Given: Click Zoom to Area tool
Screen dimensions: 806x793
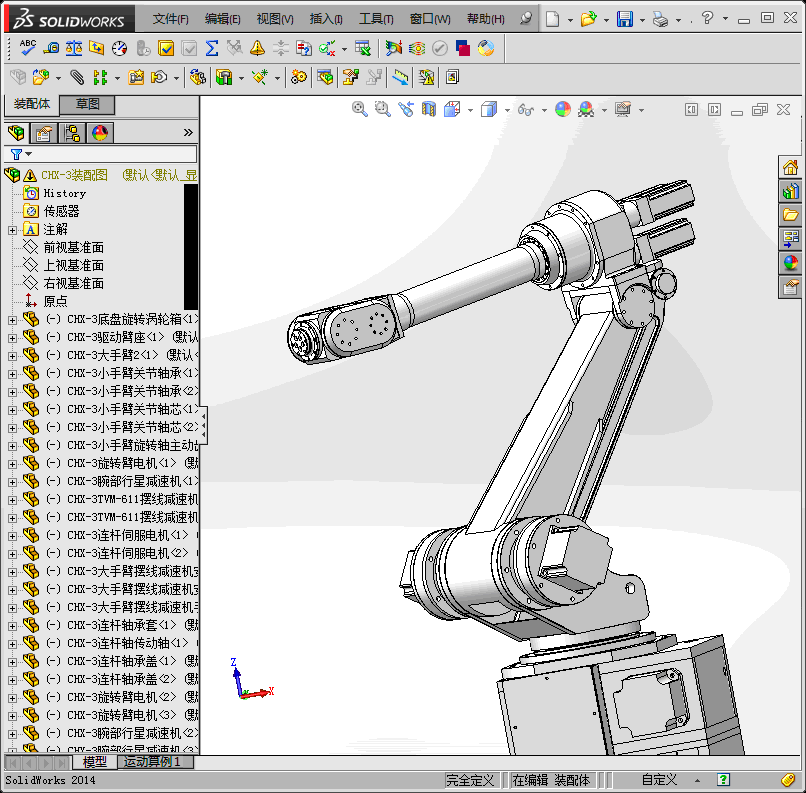Looking at the screenshot, I should (x=382, y=109).
